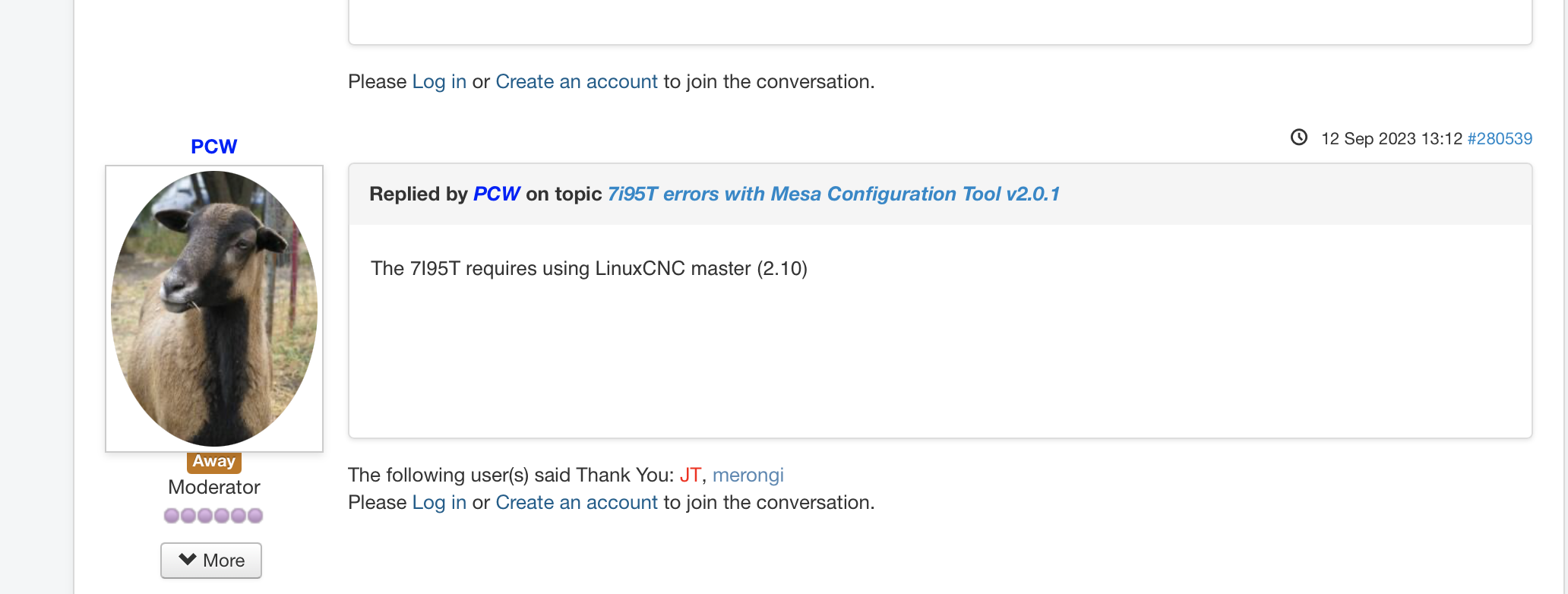The image size is (1568, 594).
Task: Click the clock icon beside post date
Action: point(1299,137)
